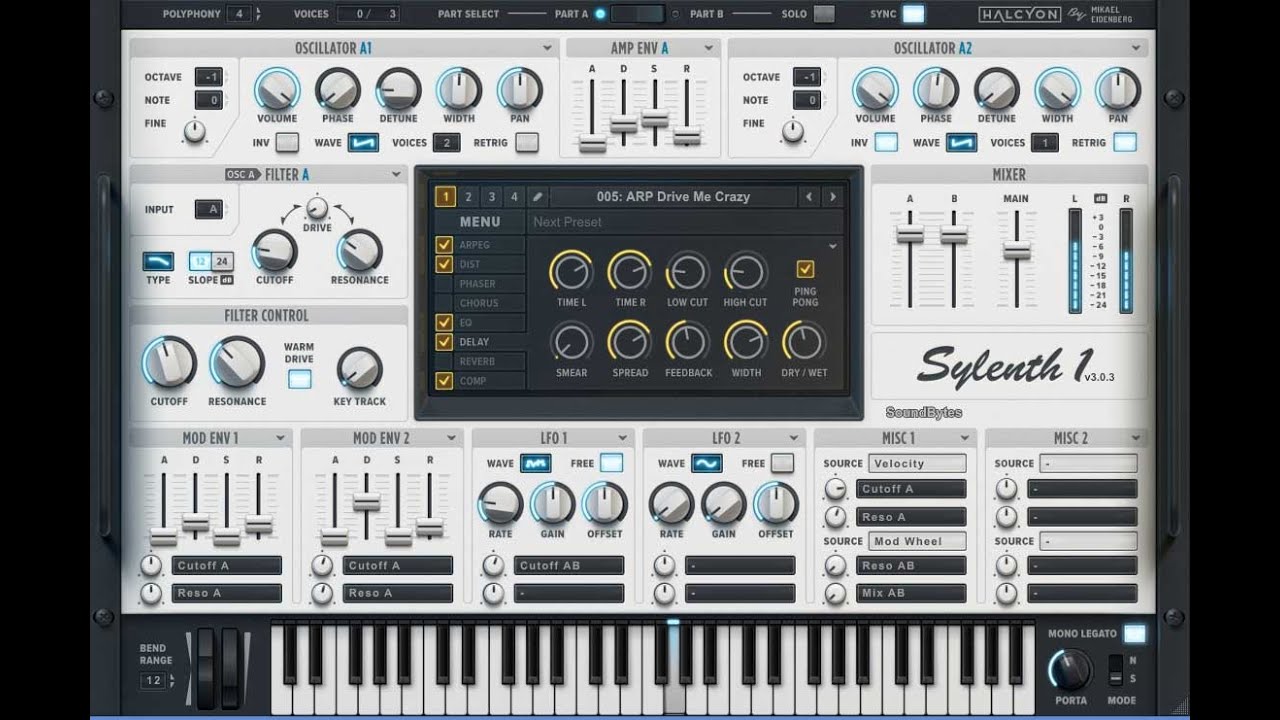Click the Oscillator A1 Octave value field
Viewport: 1280px width, 720px height.
tap(209, 77)
